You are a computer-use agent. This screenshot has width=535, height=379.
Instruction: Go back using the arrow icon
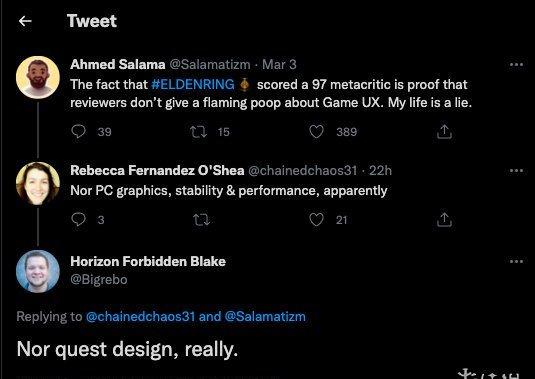click(x=25, y=21)
